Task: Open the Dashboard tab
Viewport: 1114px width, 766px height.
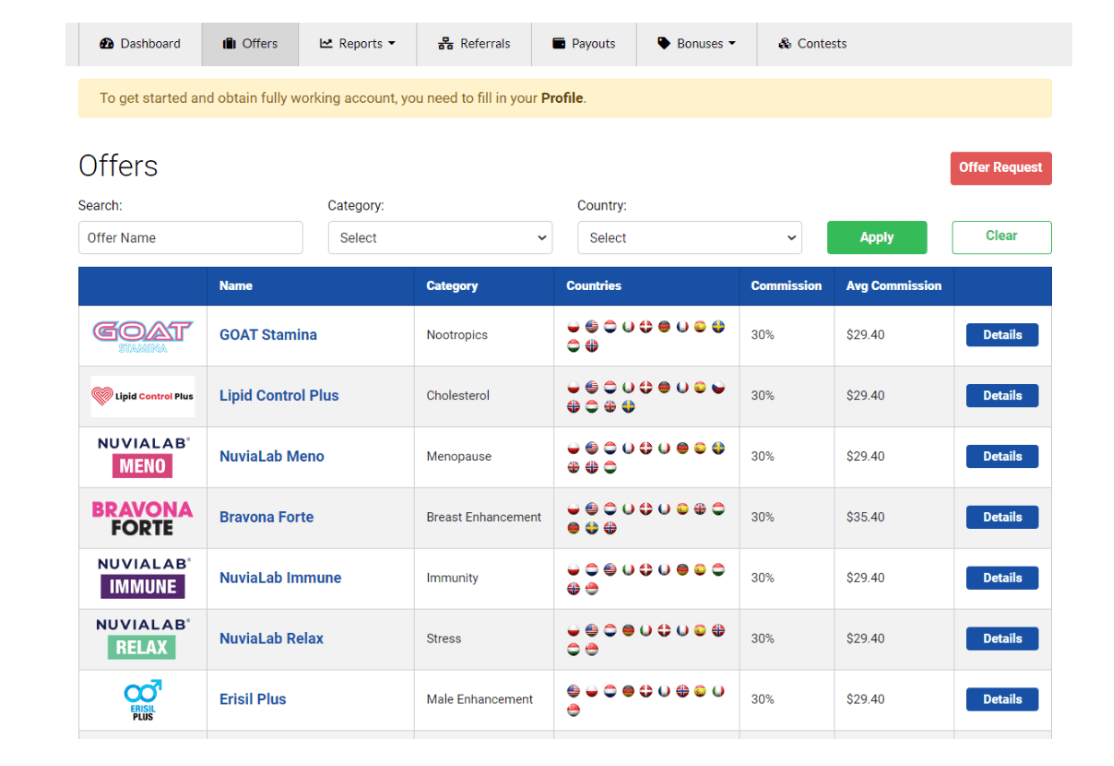Action: tap(140, 44)
